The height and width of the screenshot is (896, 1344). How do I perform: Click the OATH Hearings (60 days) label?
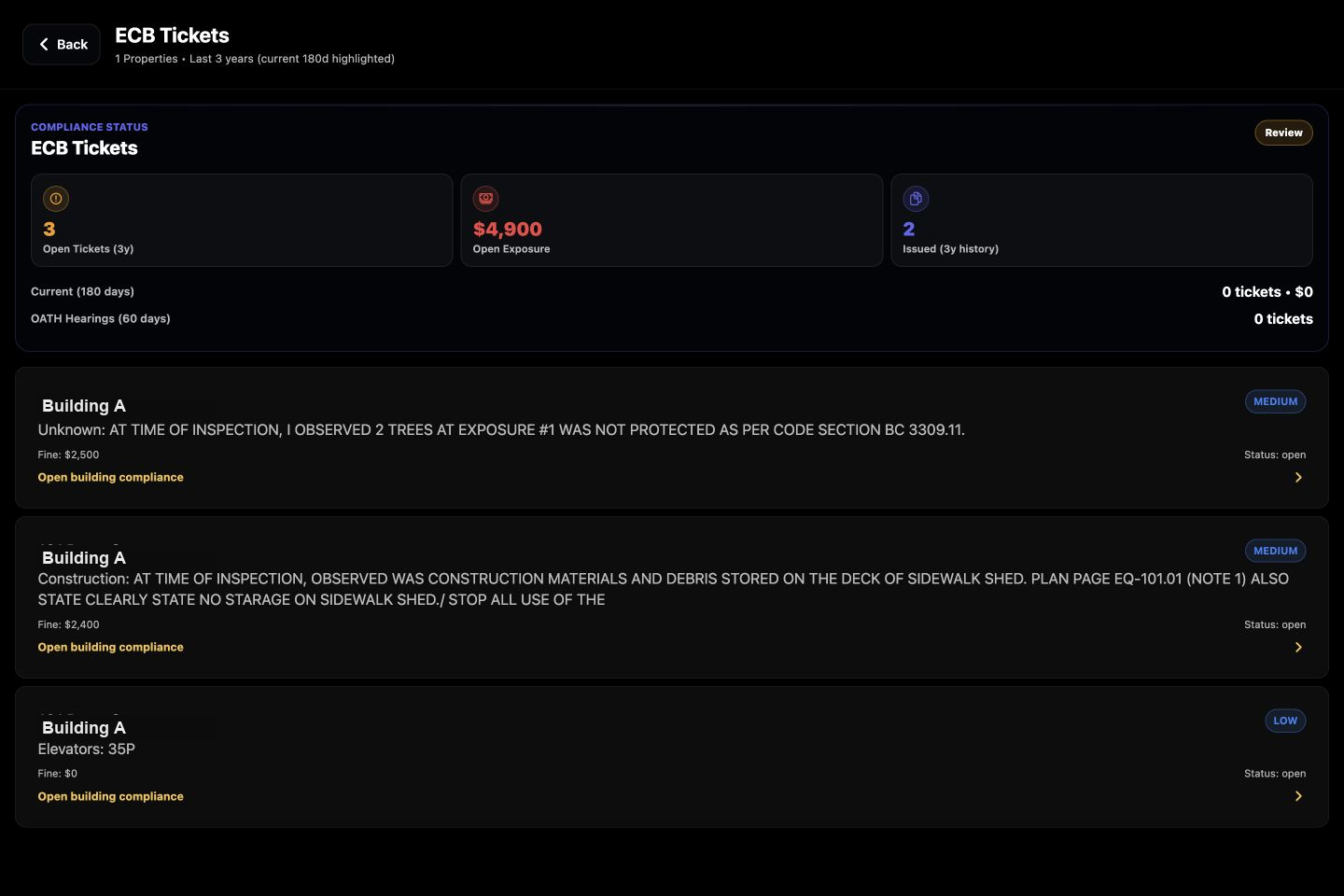pyautogui.click(x=100, y=318)
